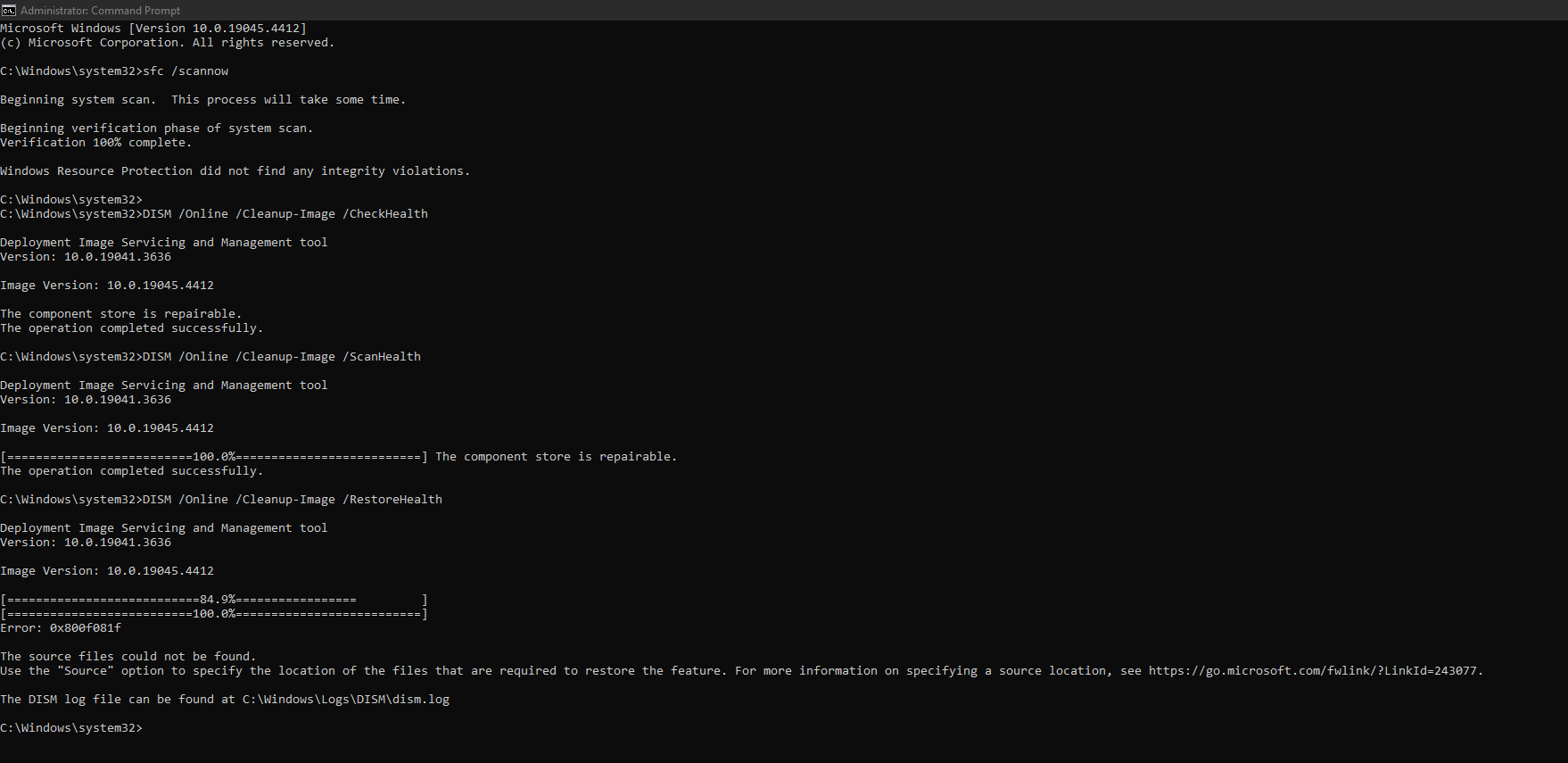Screen dimensions: 1568x763
Task: Click the empty prompt below the integrity violations message
Action: click(71, 200)
